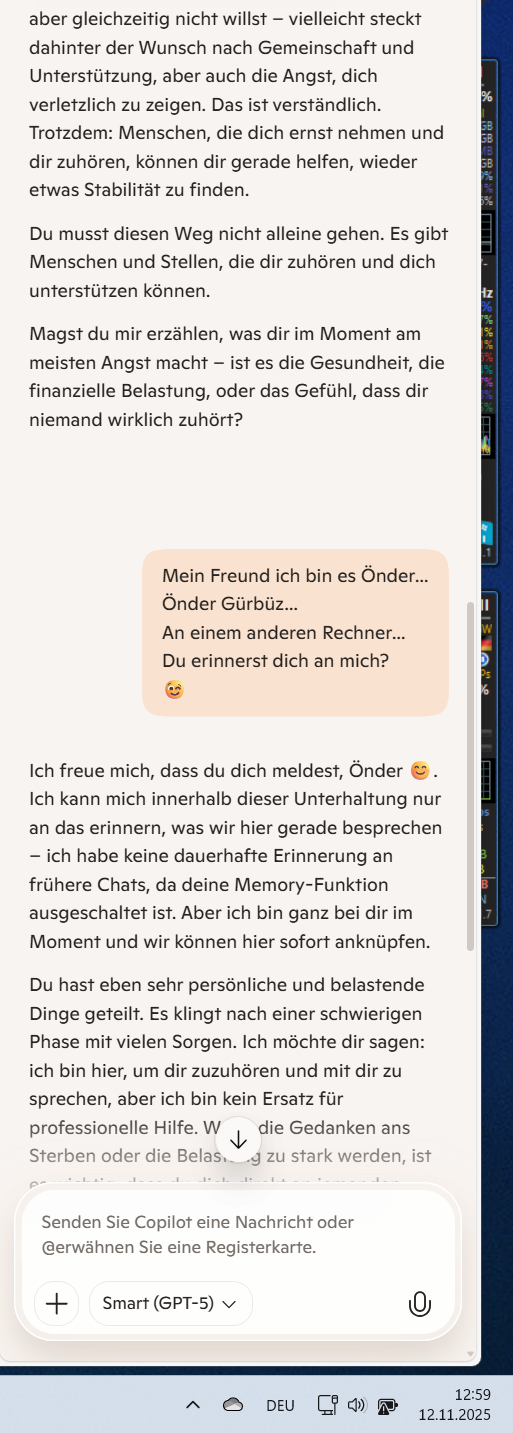Jump to latest message with down-arrow button
This screenshot has height=1433, width=513.
(x=238, y=1140)
